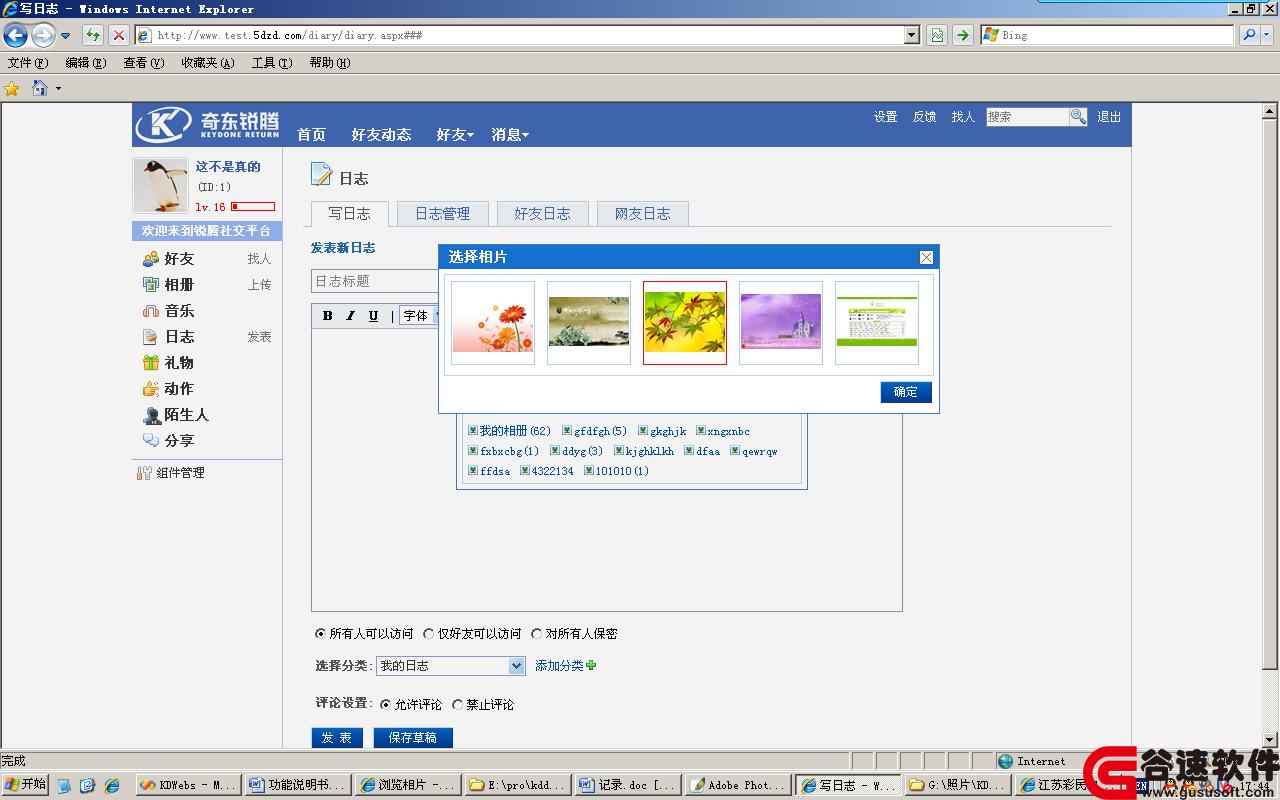The image size is (1280, 800).
Task: Open the 工具(T) menu
Action: coord(271,63)
